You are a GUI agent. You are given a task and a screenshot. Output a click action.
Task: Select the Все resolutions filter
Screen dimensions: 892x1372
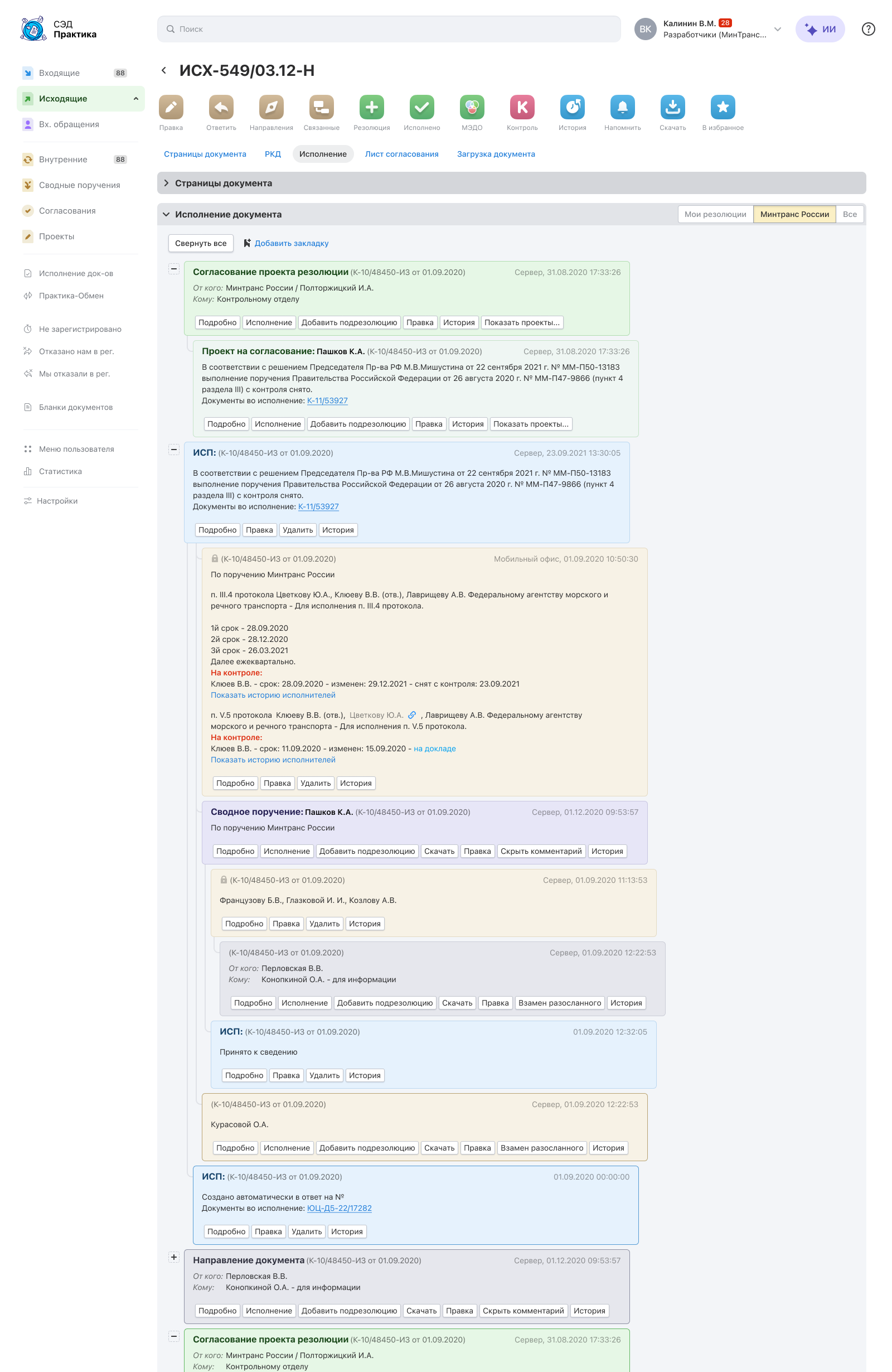(850, 215)
